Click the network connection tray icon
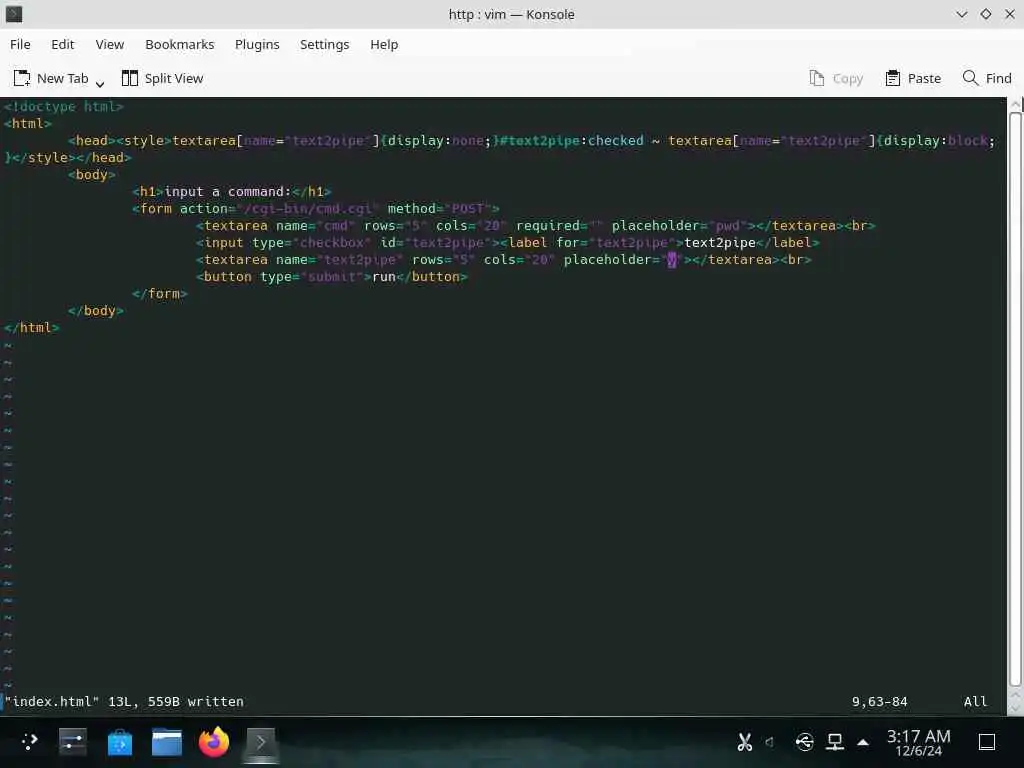Image resolution: width=1024 pixels, height=768 pixels. 835,742
